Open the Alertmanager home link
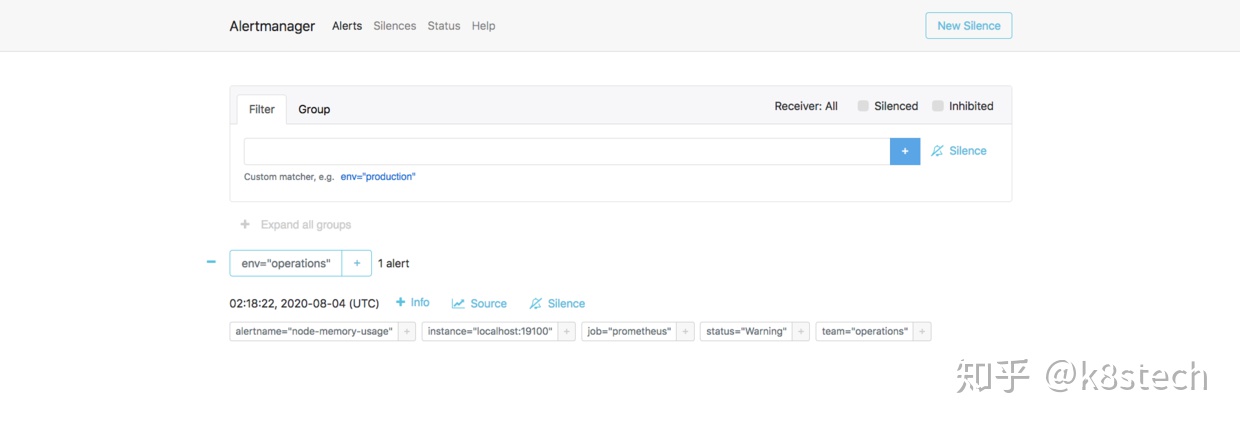The width and height of the screenshot is (1240, 426). (x=272, y=26)
